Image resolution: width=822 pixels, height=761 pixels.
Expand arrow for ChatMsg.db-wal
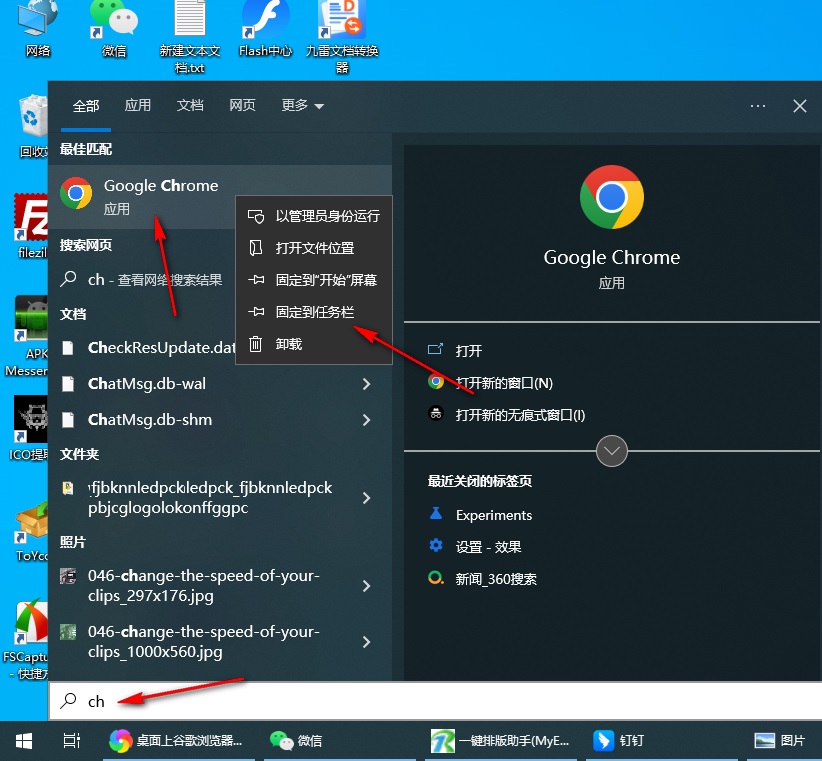coord(366,384)
